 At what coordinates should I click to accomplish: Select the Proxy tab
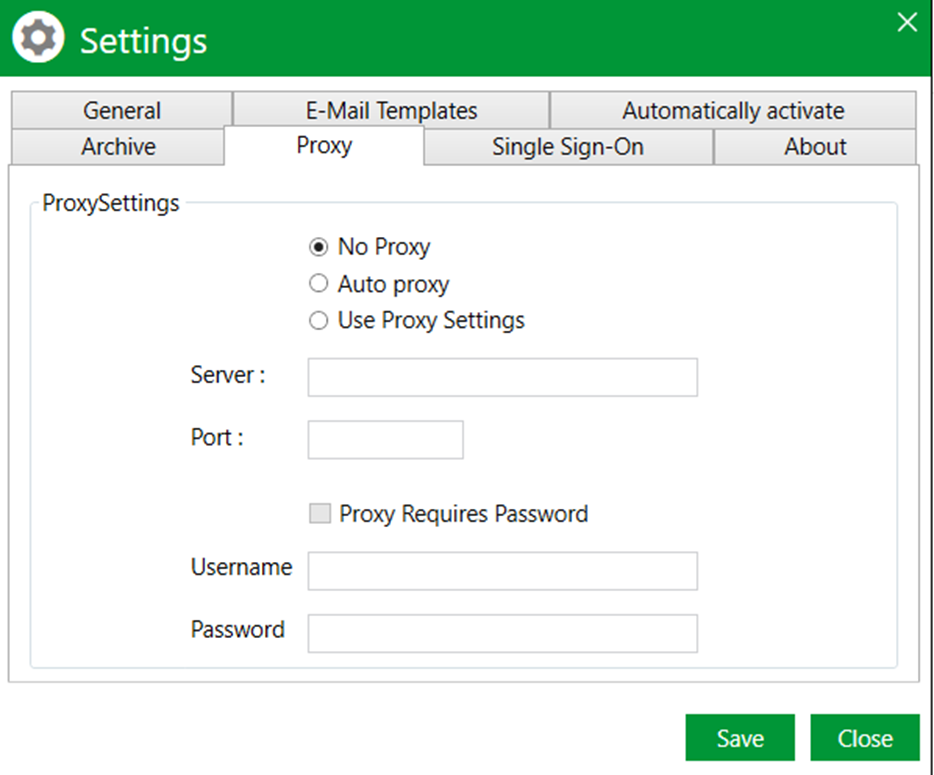(x=324, y=145)
